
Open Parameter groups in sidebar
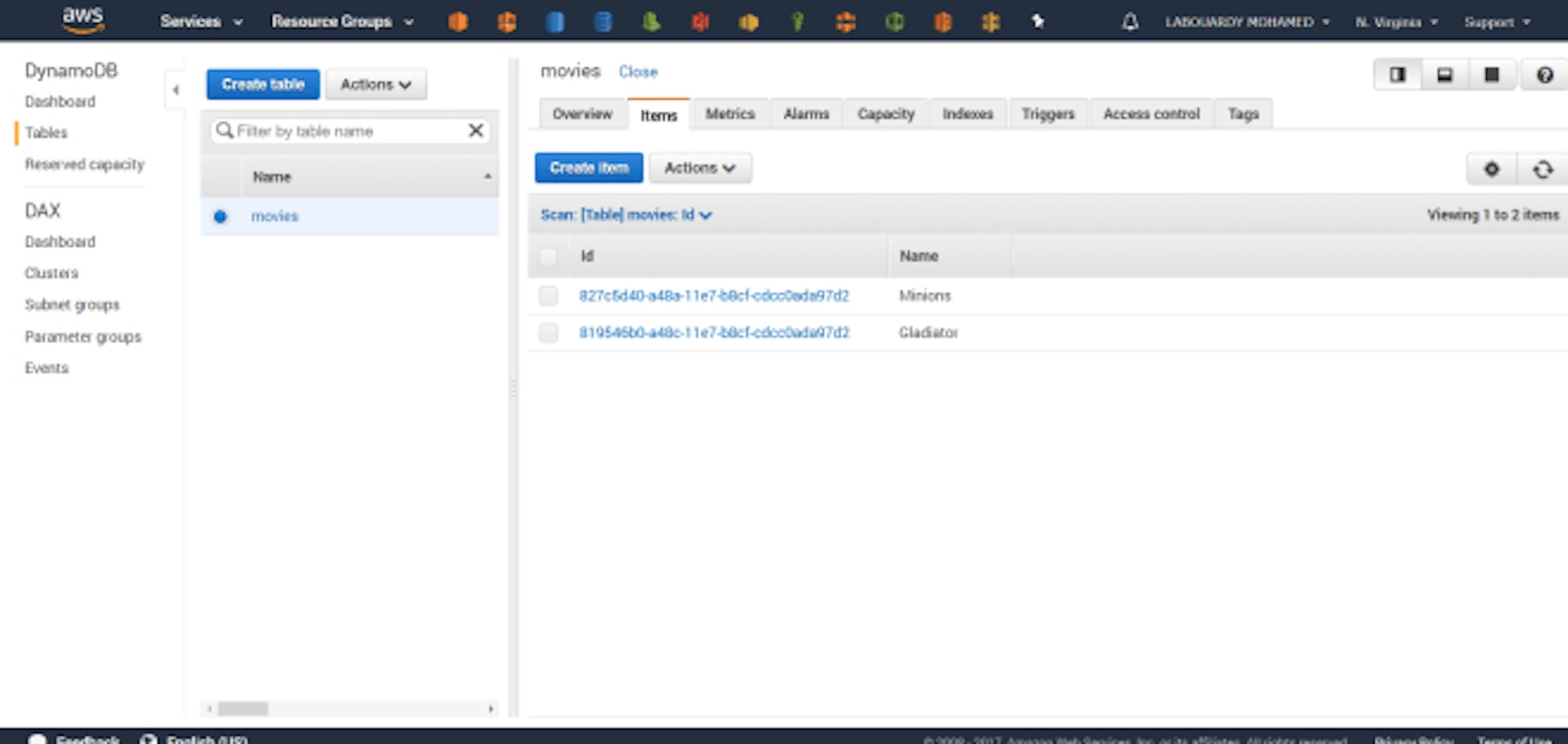[82, 336]
